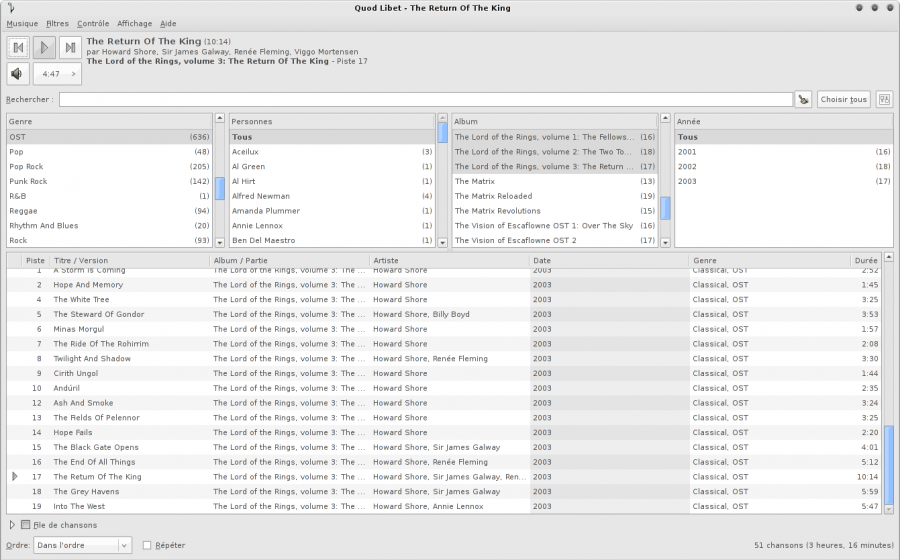Select year 2003 in Année pane
The width and height of the screenshot is (900, 560).
783,181
